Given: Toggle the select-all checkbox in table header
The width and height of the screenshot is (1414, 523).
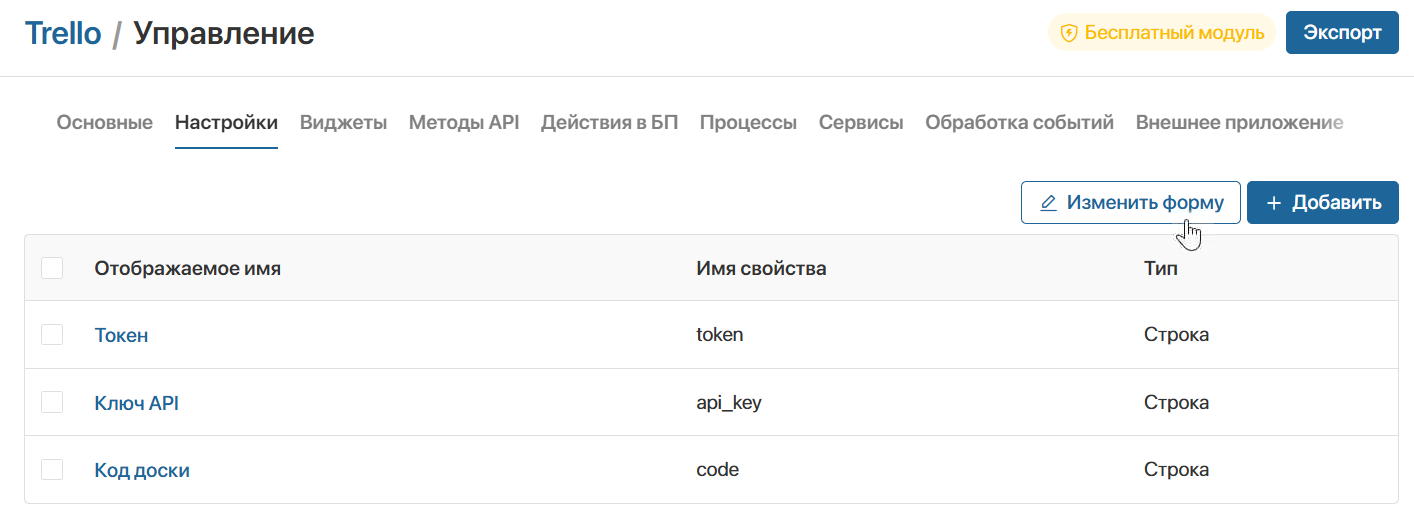Looking at the screenshot, I should coord(52,268).
